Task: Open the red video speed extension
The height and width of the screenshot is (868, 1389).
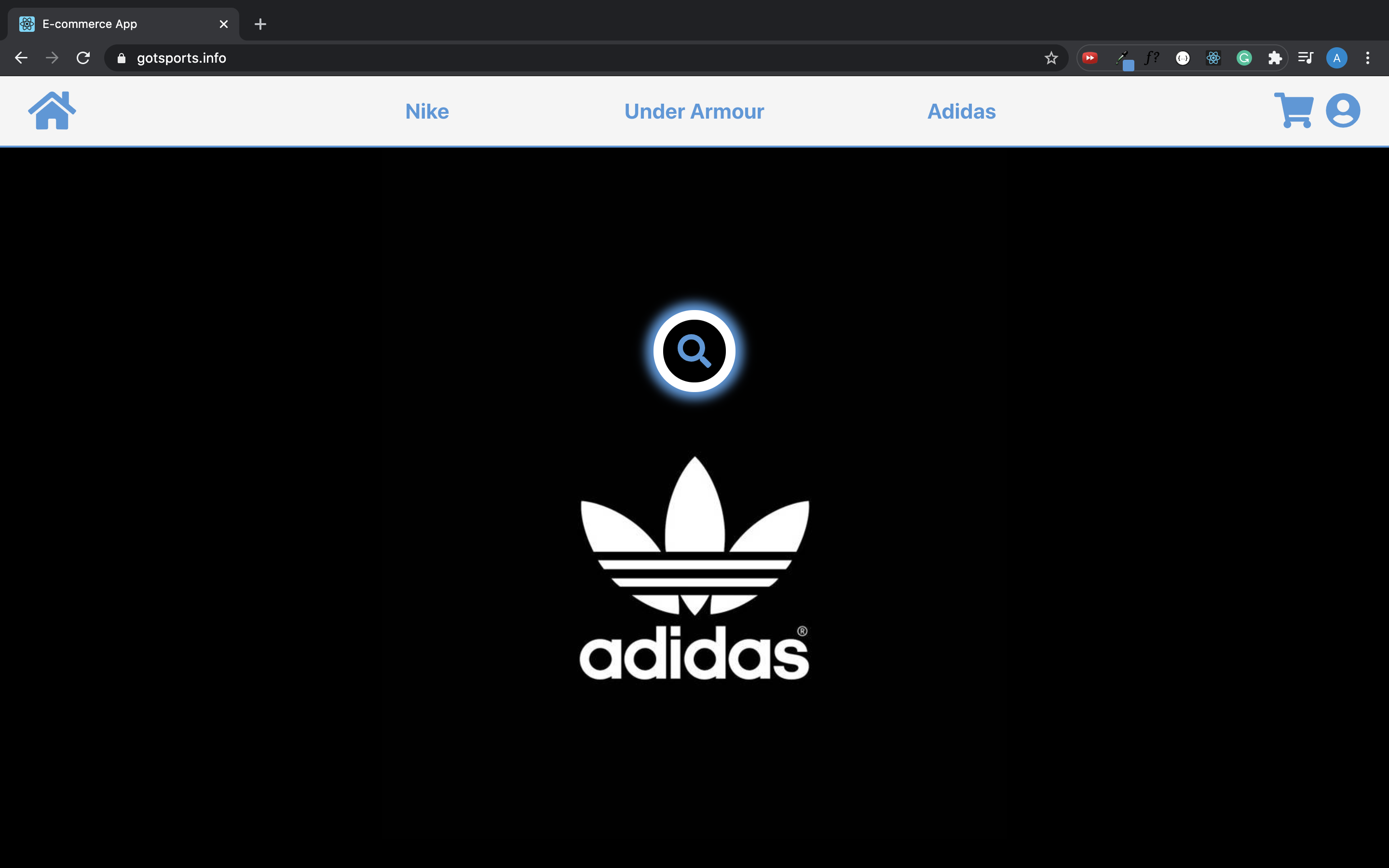Action: coord(1090,57)
